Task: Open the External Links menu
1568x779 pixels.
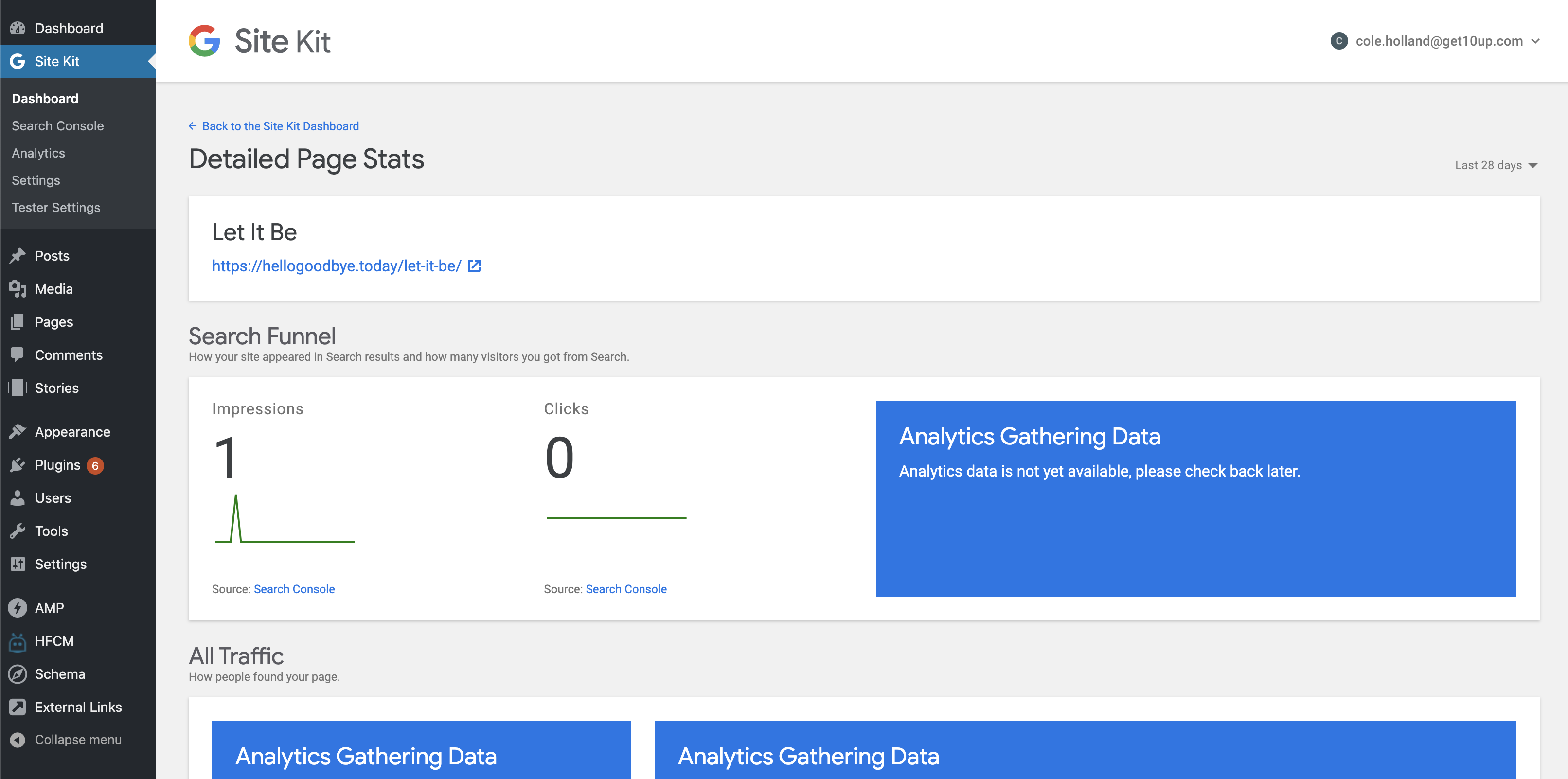Action: coord(78,707)
